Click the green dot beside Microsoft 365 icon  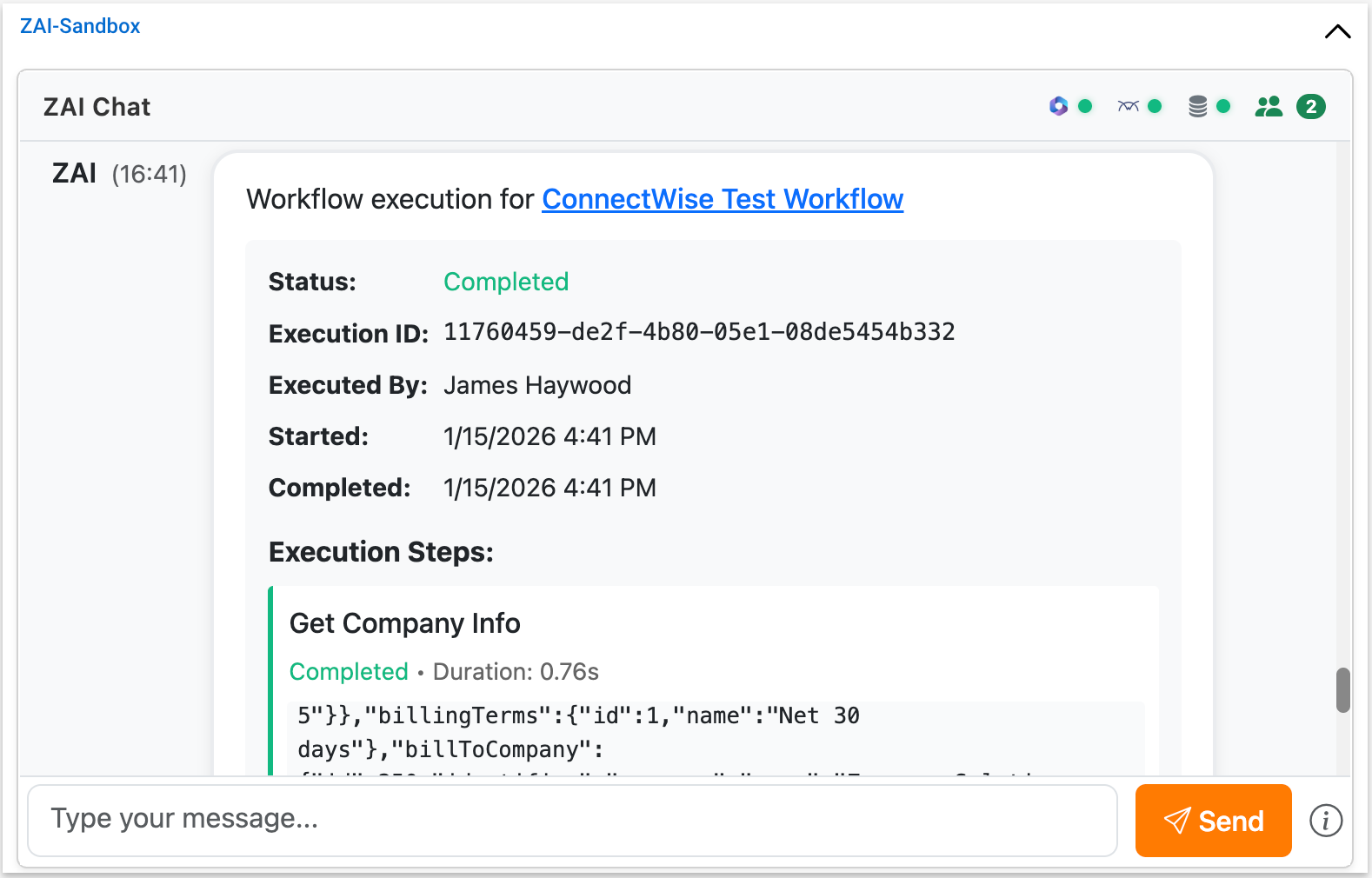tap(1085, 106)
